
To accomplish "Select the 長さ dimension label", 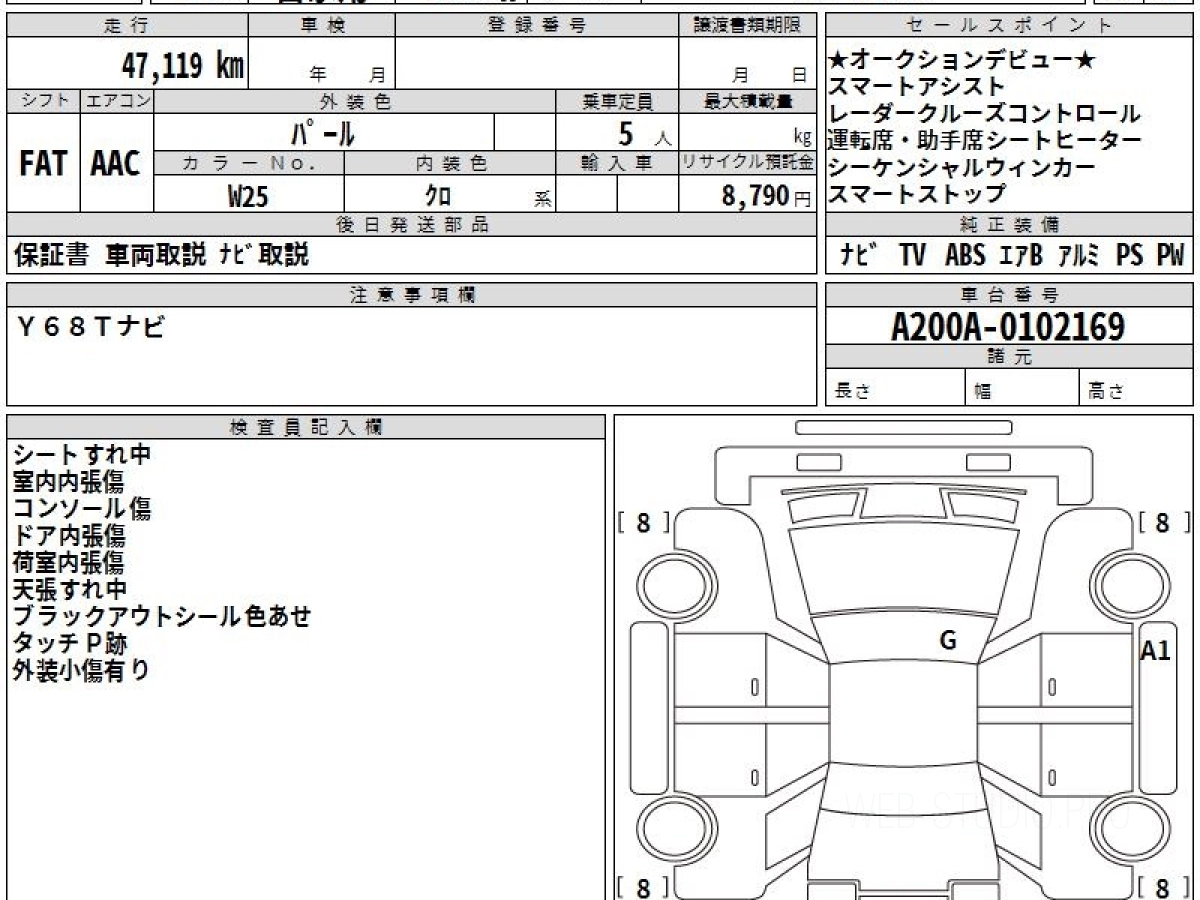I will point(852,392).
